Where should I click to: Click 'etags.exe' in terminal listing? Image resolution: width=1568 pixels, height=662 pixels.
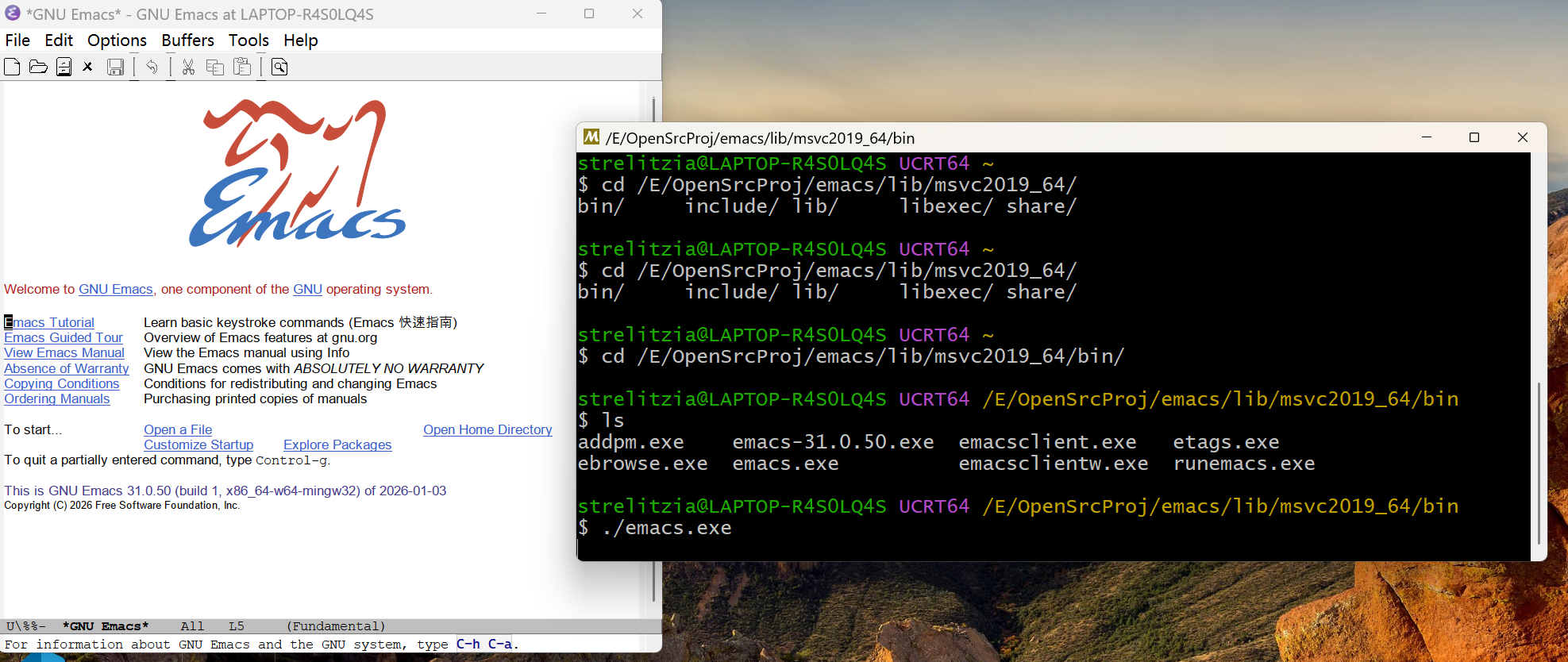[1227, 442]
